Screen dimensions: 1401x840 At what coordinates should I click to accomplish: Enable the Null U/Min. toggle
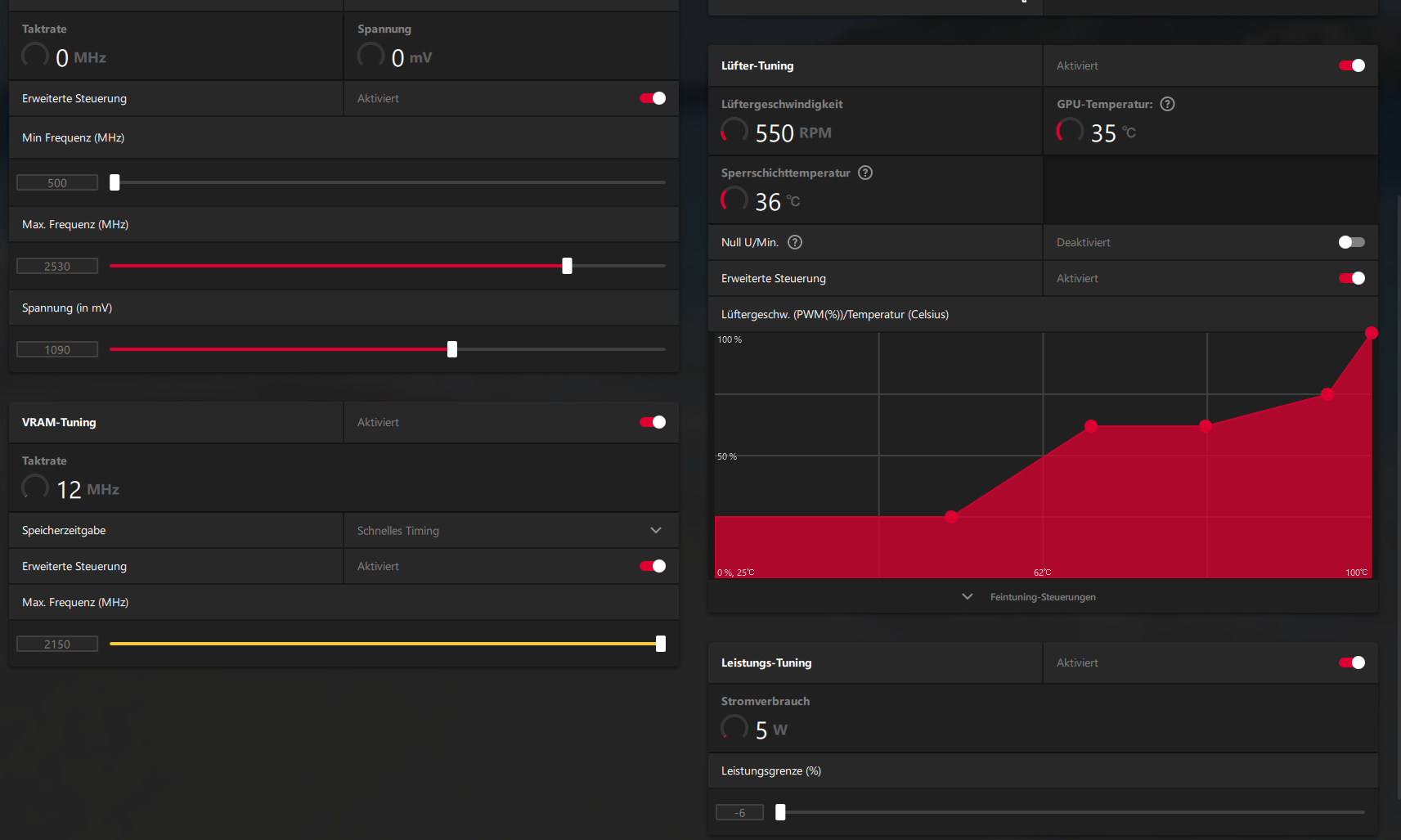(1352, 242)
